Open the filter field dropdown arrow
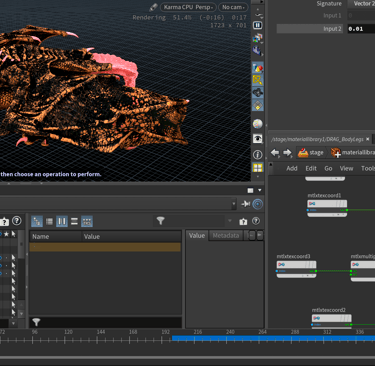 230,221
